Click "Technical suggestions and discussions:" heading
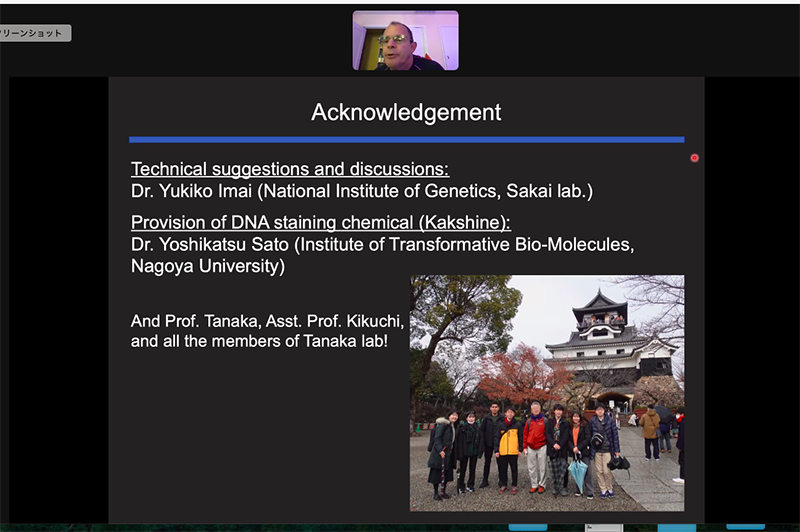 290,169
